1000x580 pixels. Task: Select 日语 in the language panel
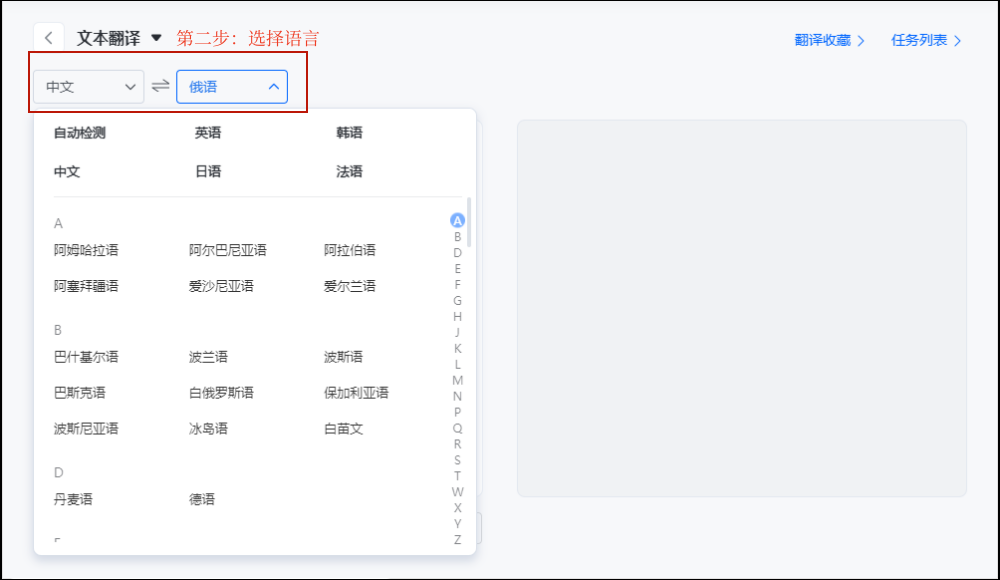tap(208, 171)
